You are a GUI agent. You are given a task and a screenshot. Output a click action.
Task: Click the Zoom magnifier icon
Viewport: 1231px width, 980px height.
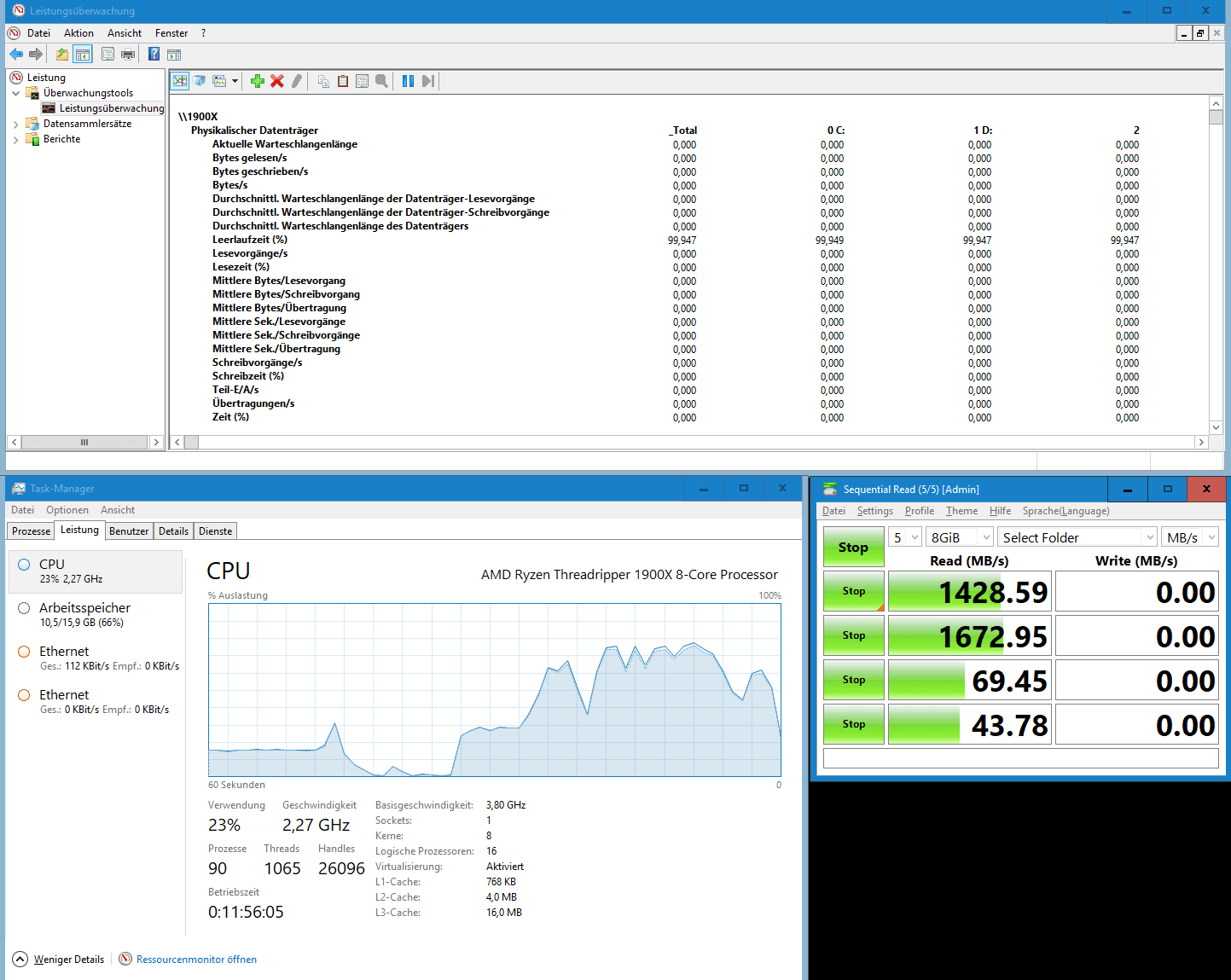point(382,81)
